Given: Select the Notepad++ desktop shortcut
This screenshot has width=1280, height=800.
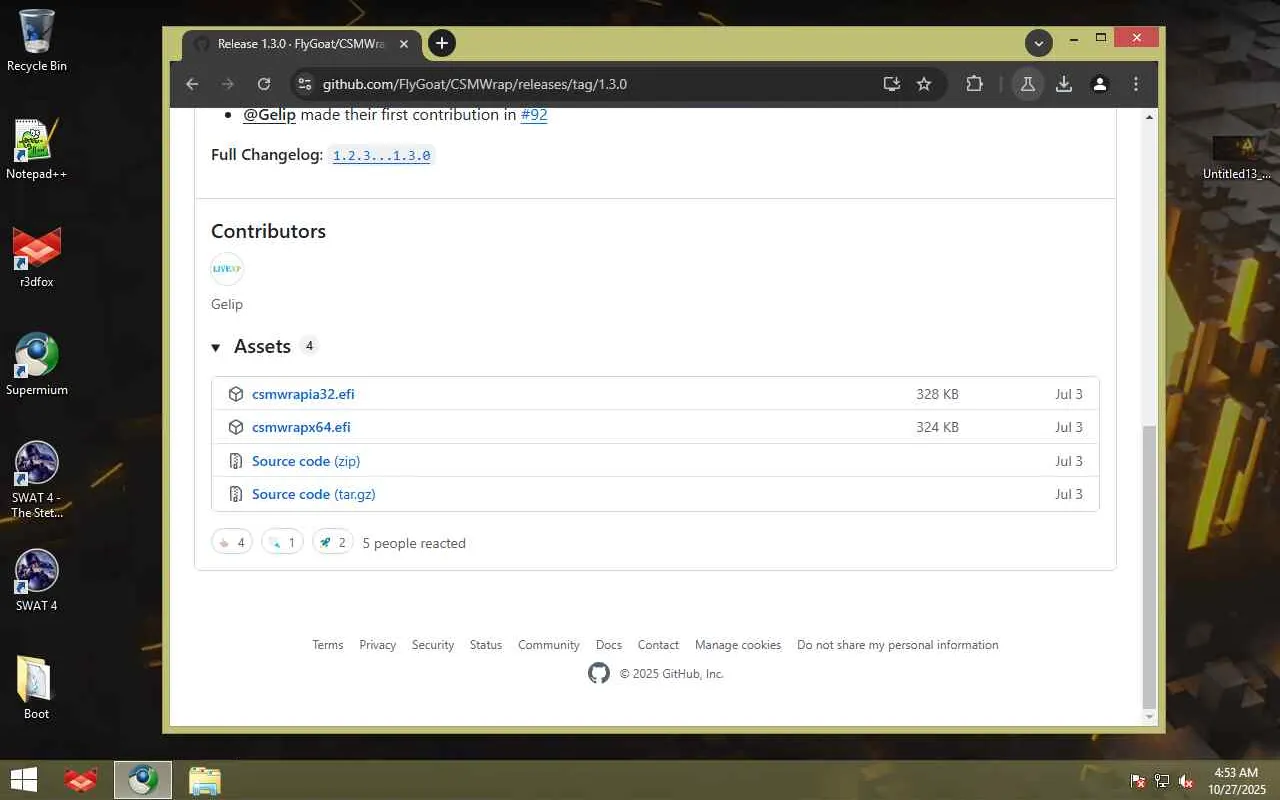Looking at the screenshot, I should pos(37,149).
